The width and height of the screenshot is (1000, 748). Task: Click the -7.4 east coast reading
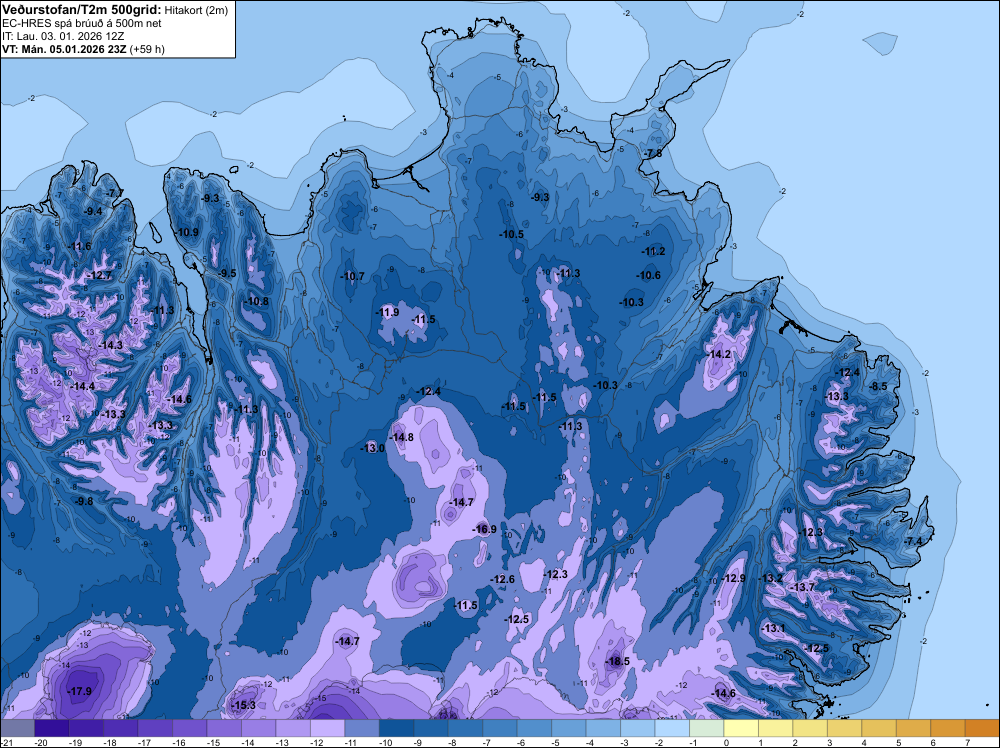913,541
